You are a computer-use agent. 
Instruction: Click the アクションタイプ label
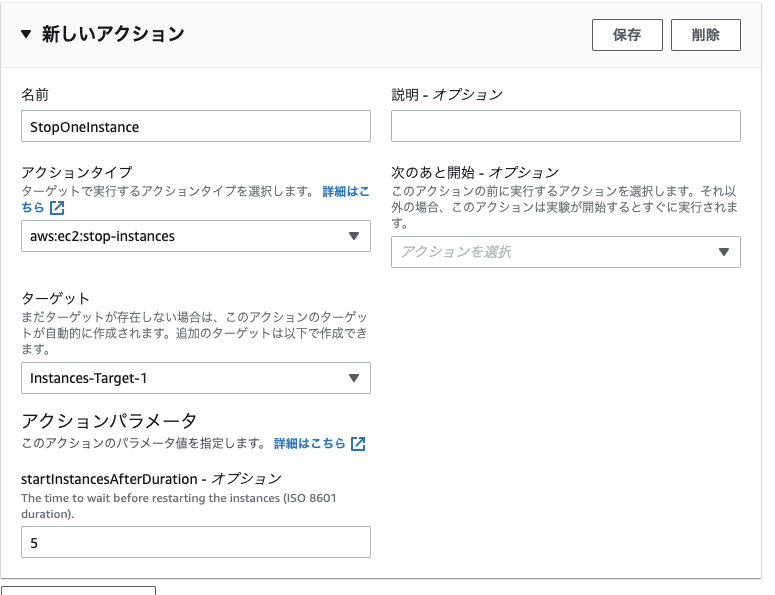[x=77, y=172]
